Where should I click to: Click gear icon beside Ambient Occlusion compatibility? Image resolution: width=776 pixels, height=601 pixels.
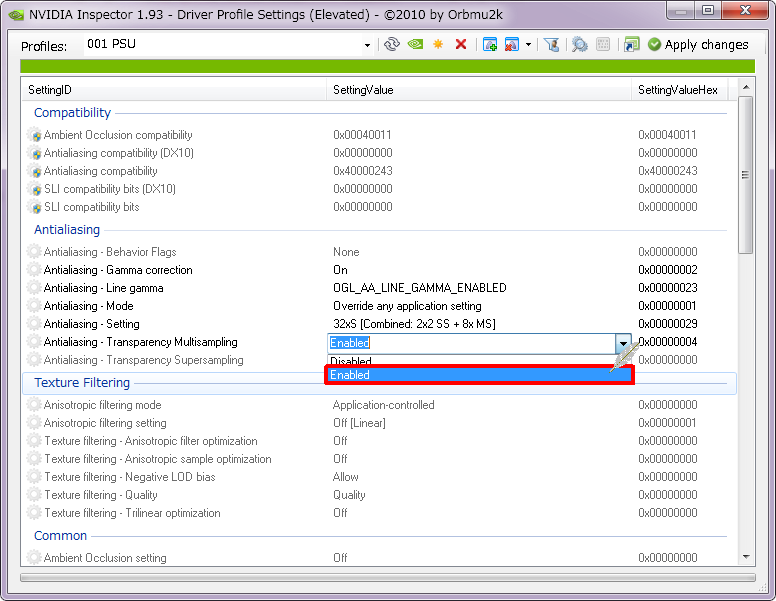(x=34, y=135)
